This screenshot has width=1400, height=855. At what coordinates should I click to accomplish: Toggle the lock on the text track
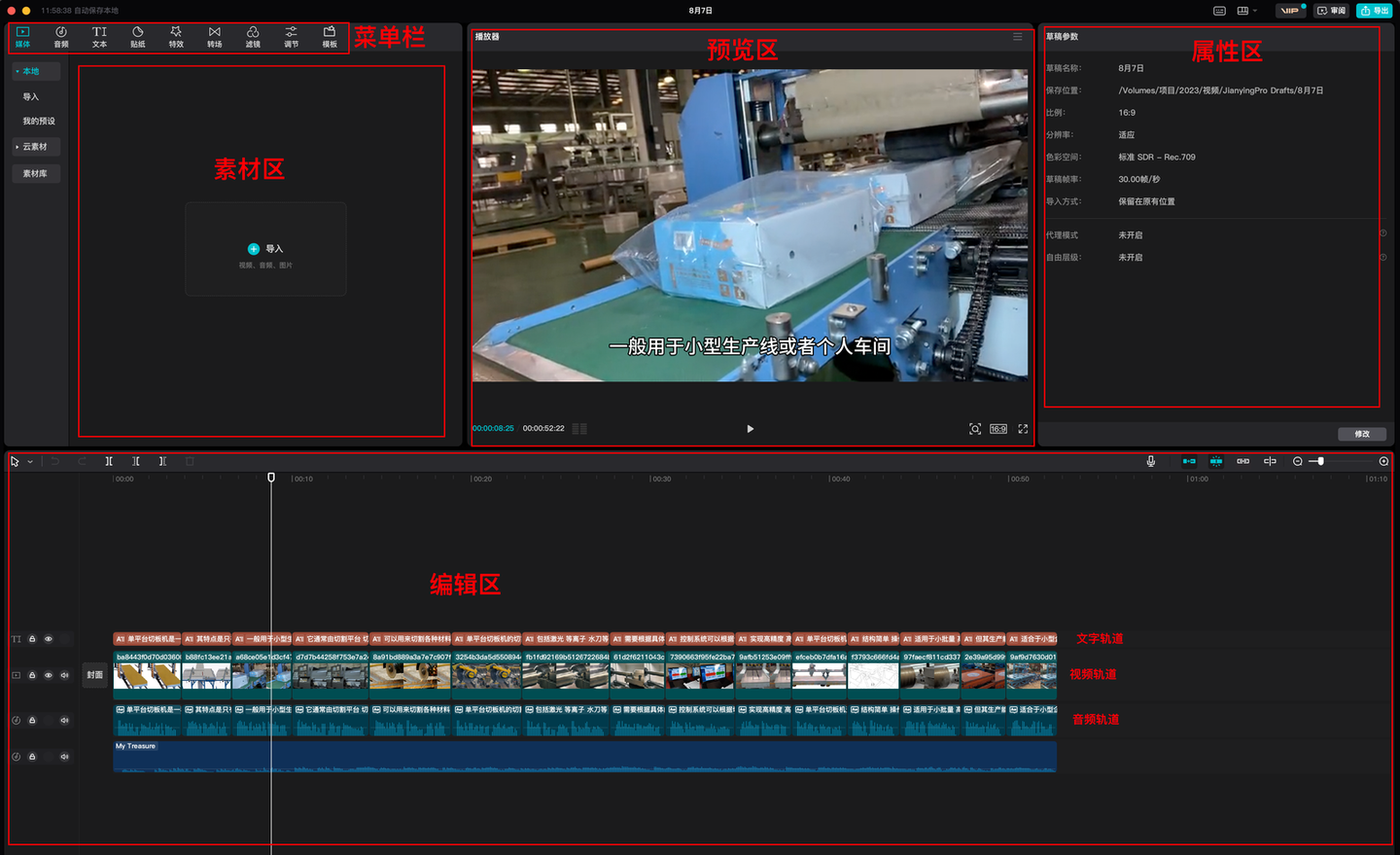pyautogui.click(x=32, y=639)
